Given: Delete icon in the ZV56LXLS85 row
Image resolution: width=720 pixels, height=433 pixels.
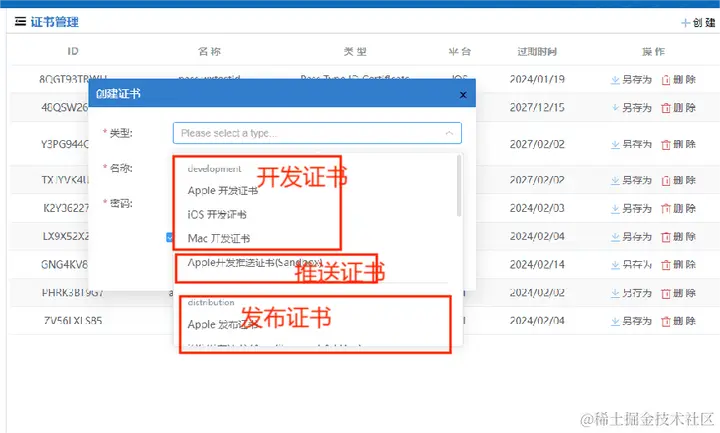Looking at the screenshot, I should (666, 321).
